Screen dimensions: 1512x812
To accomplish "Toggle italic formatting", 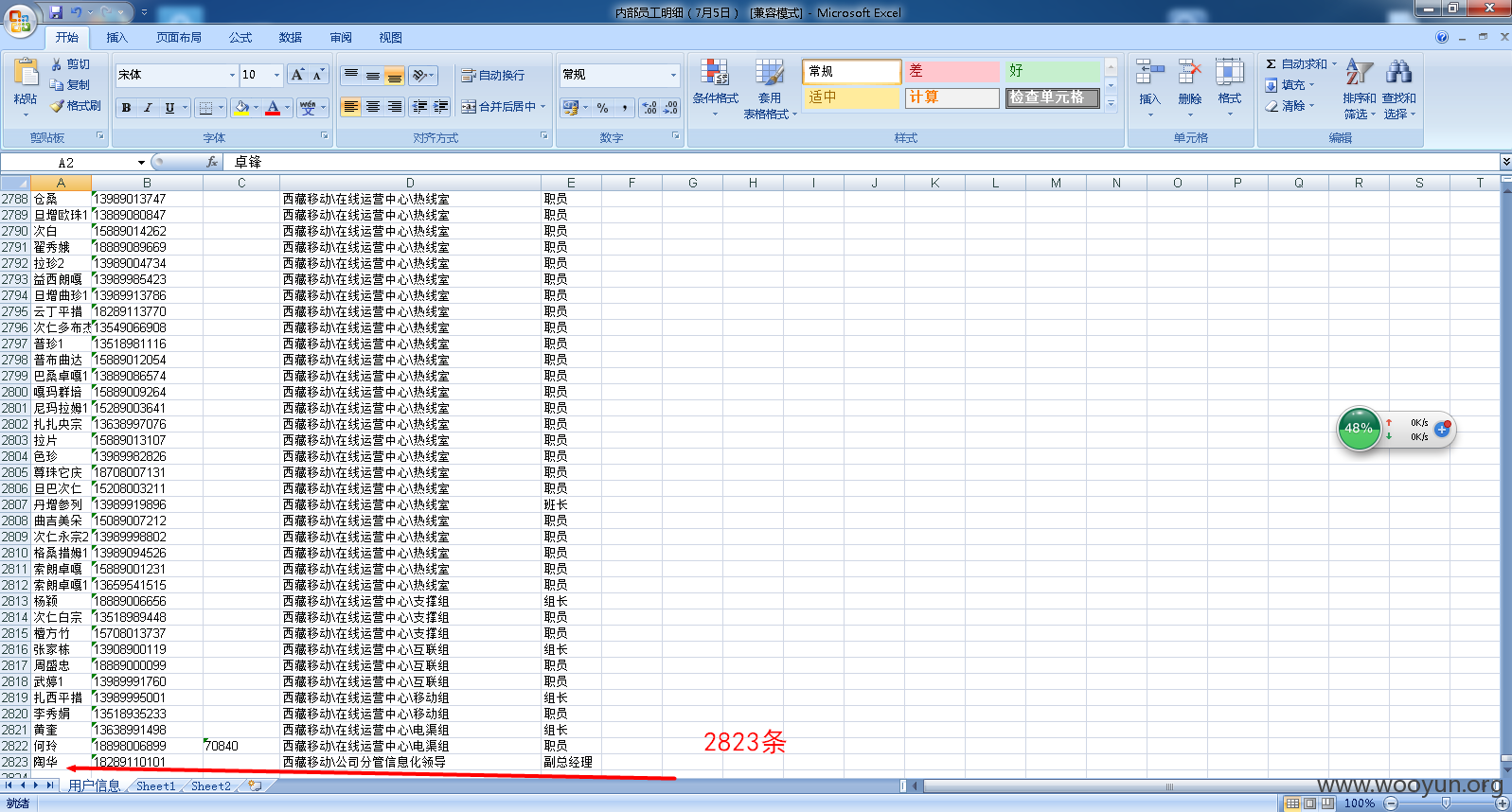I will [148, 108].
